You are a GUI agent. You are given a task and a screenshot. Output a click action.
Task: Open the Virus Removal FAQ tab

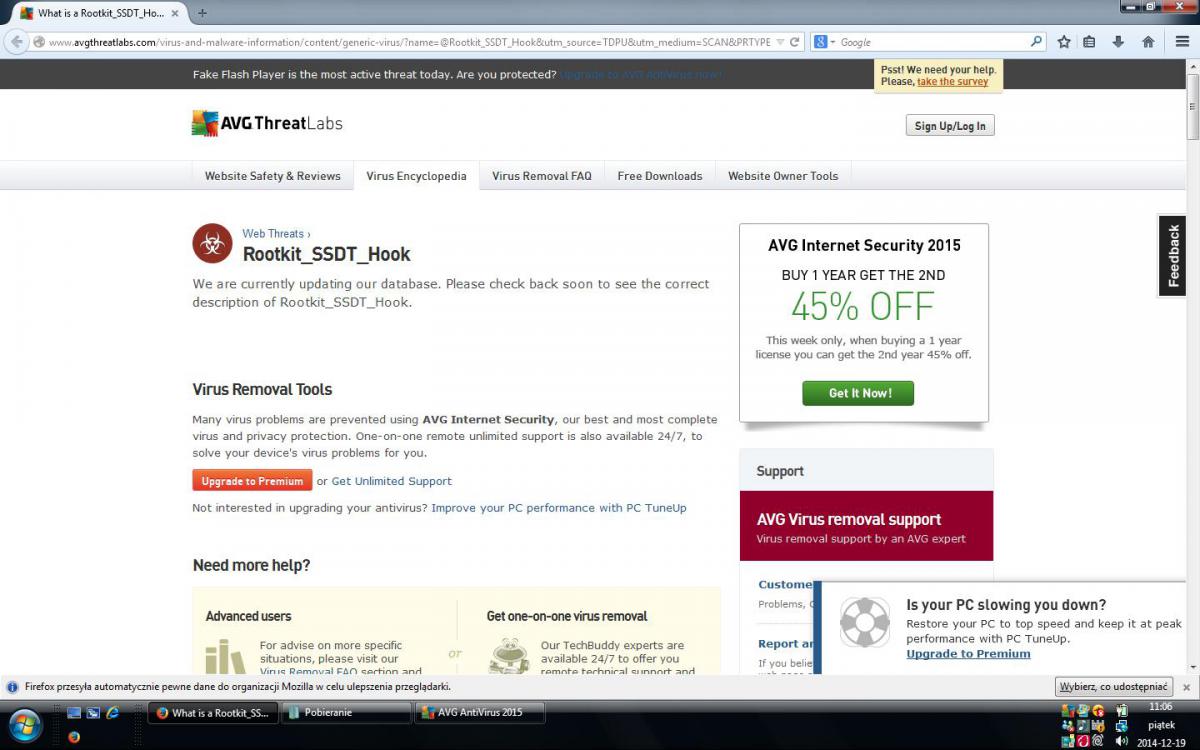coord(542,176)
